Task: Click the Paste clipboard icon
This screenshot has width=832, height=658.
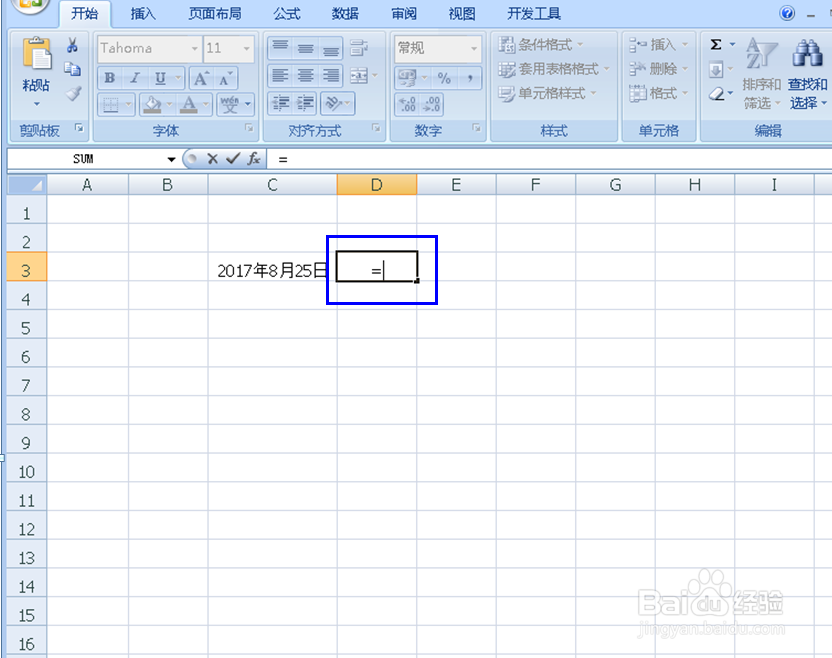Action: pyautogui.click(x=37, y=53)
